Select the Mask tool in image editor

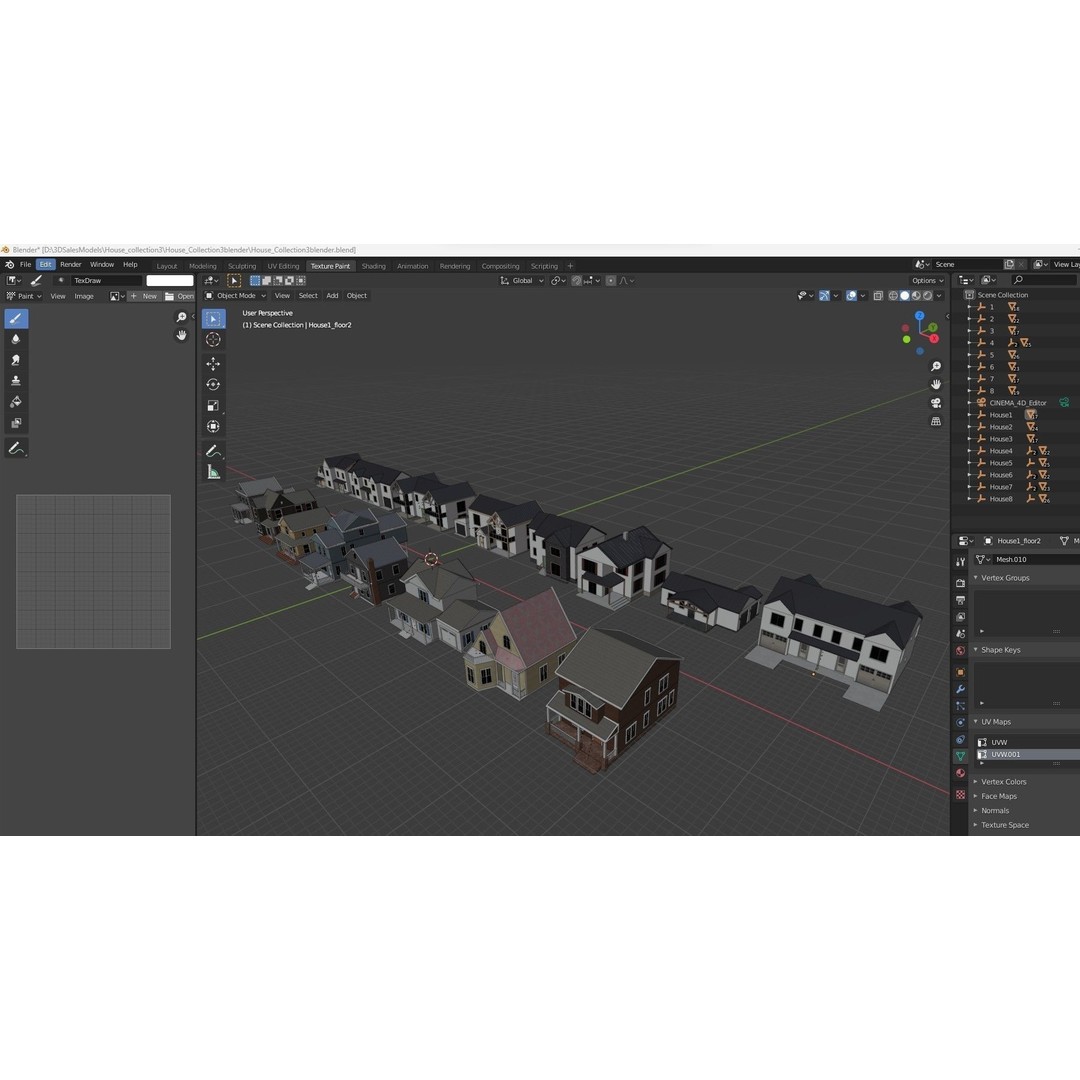(16, 423)
